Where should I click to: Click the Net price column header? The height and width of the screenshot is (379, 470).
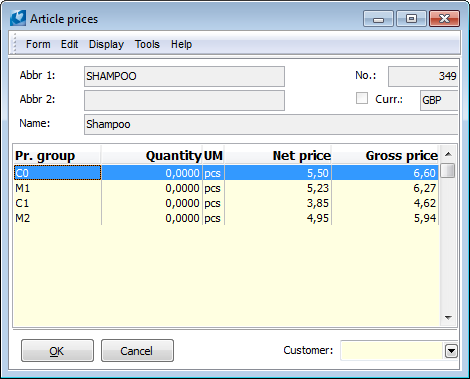click(278, 155)
